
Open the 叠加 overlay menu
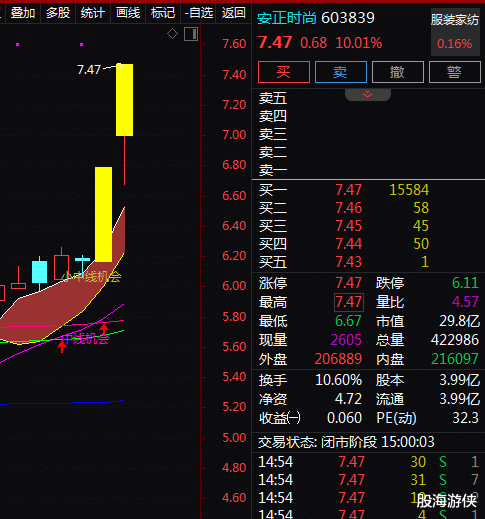tap(23, 13)
